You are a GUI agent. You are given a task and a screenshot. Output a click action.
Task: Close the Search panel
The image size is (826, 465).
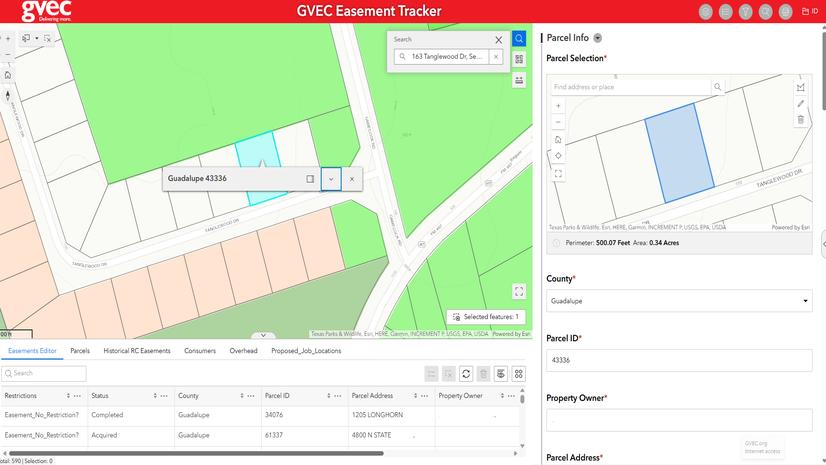pos(498,39)
